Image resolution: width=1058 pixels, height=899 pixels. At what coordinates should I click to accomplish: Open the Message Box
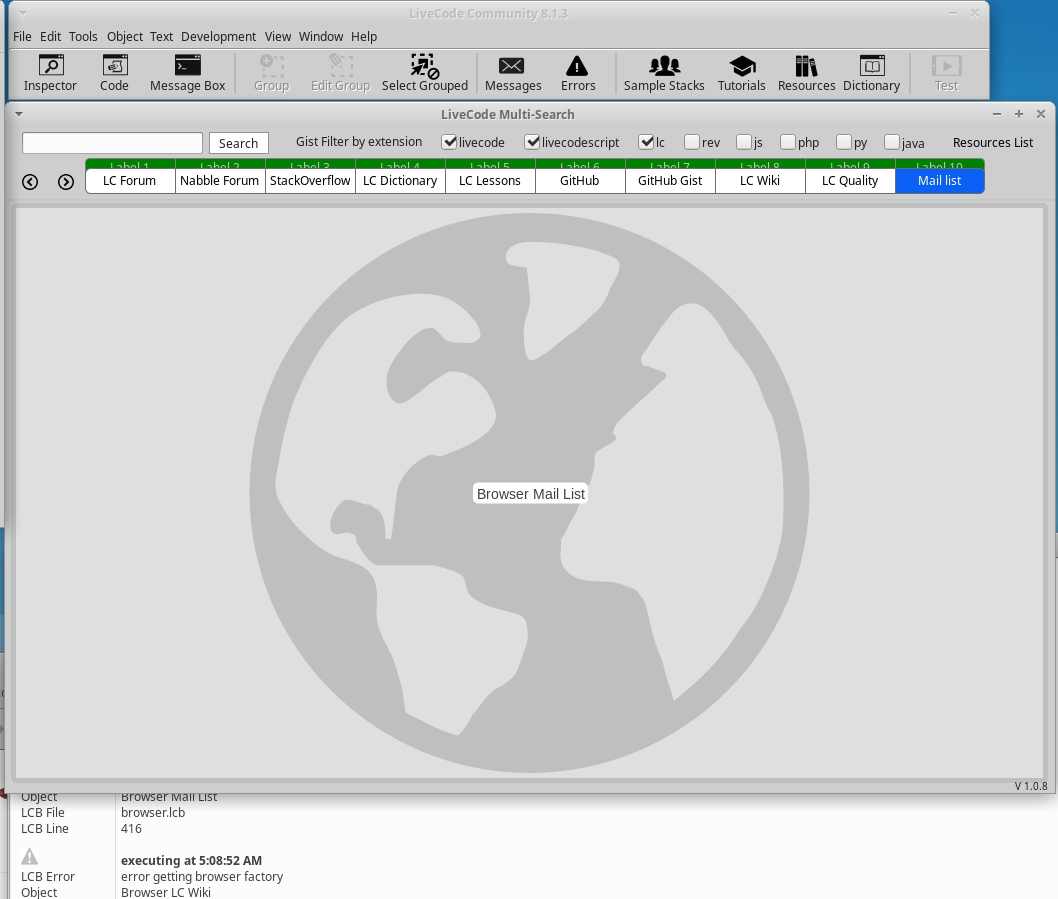187,73
